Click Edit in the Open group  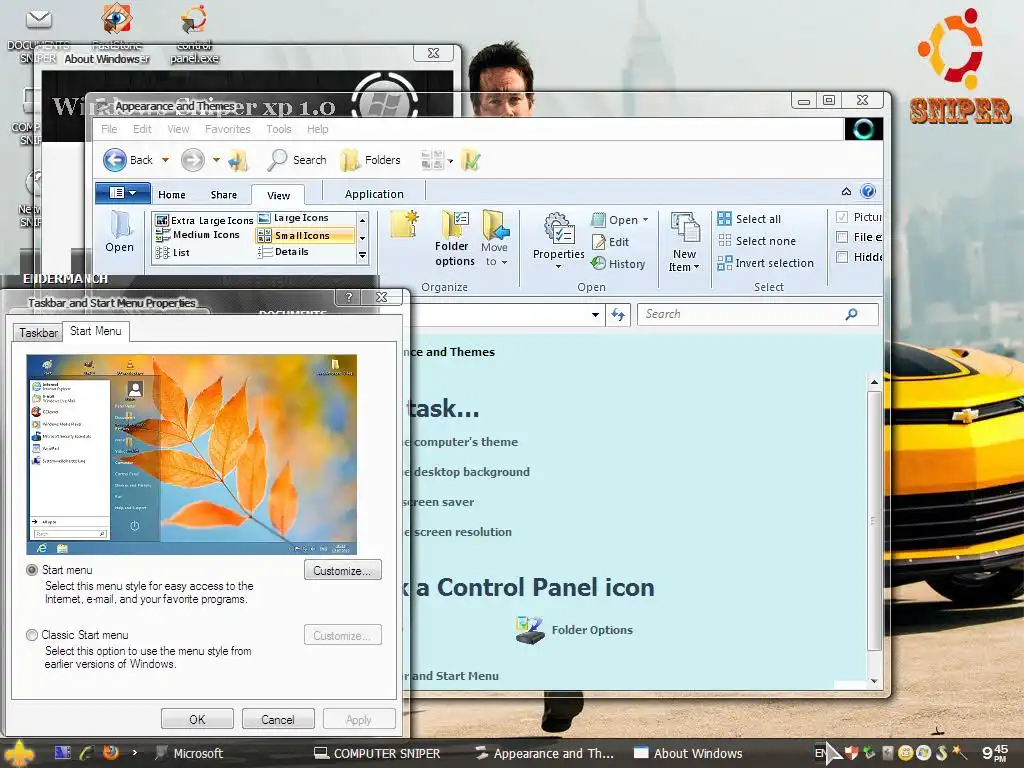click(x=611, y=242)
